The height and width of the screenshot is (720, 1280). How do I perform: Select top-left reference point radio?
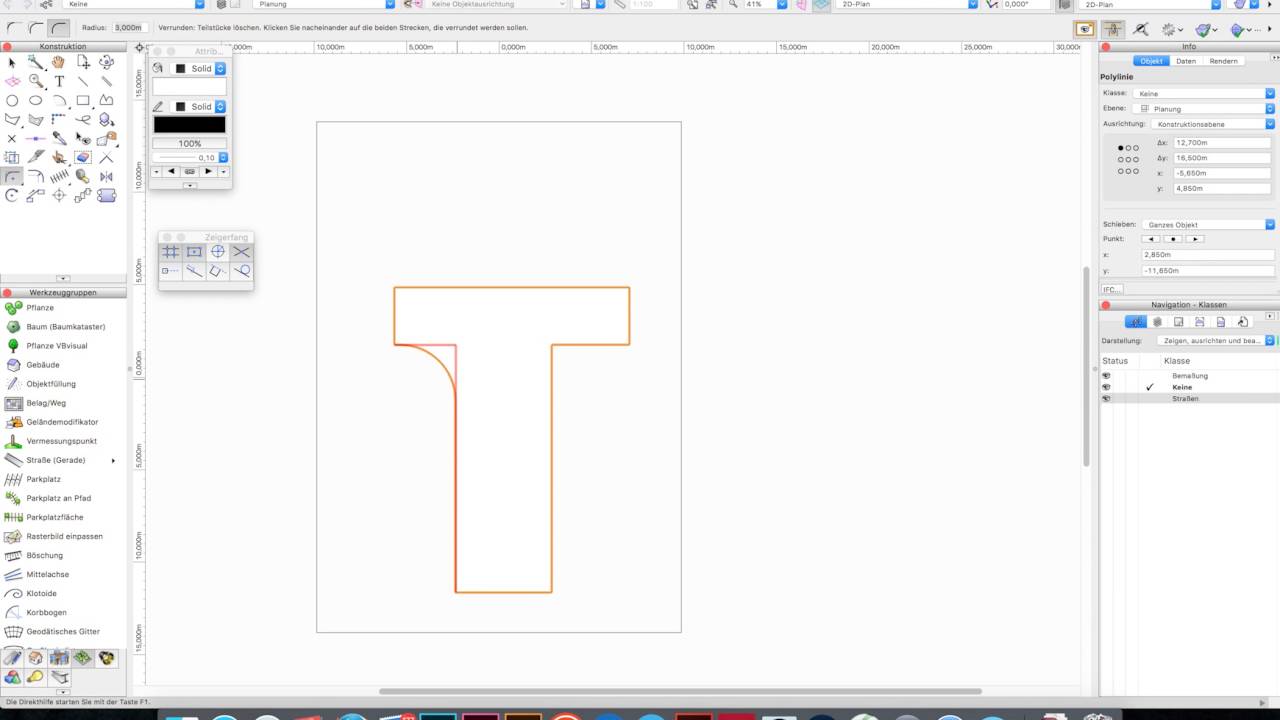pos(1121,148)
